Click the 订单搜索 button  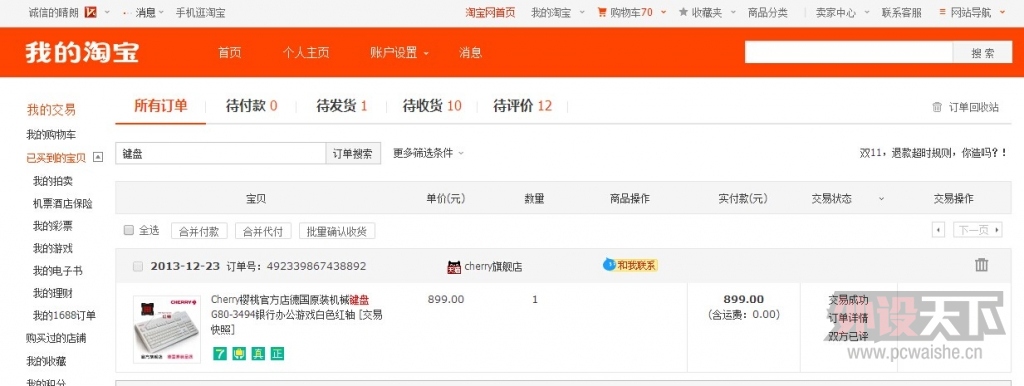(353, 153)
